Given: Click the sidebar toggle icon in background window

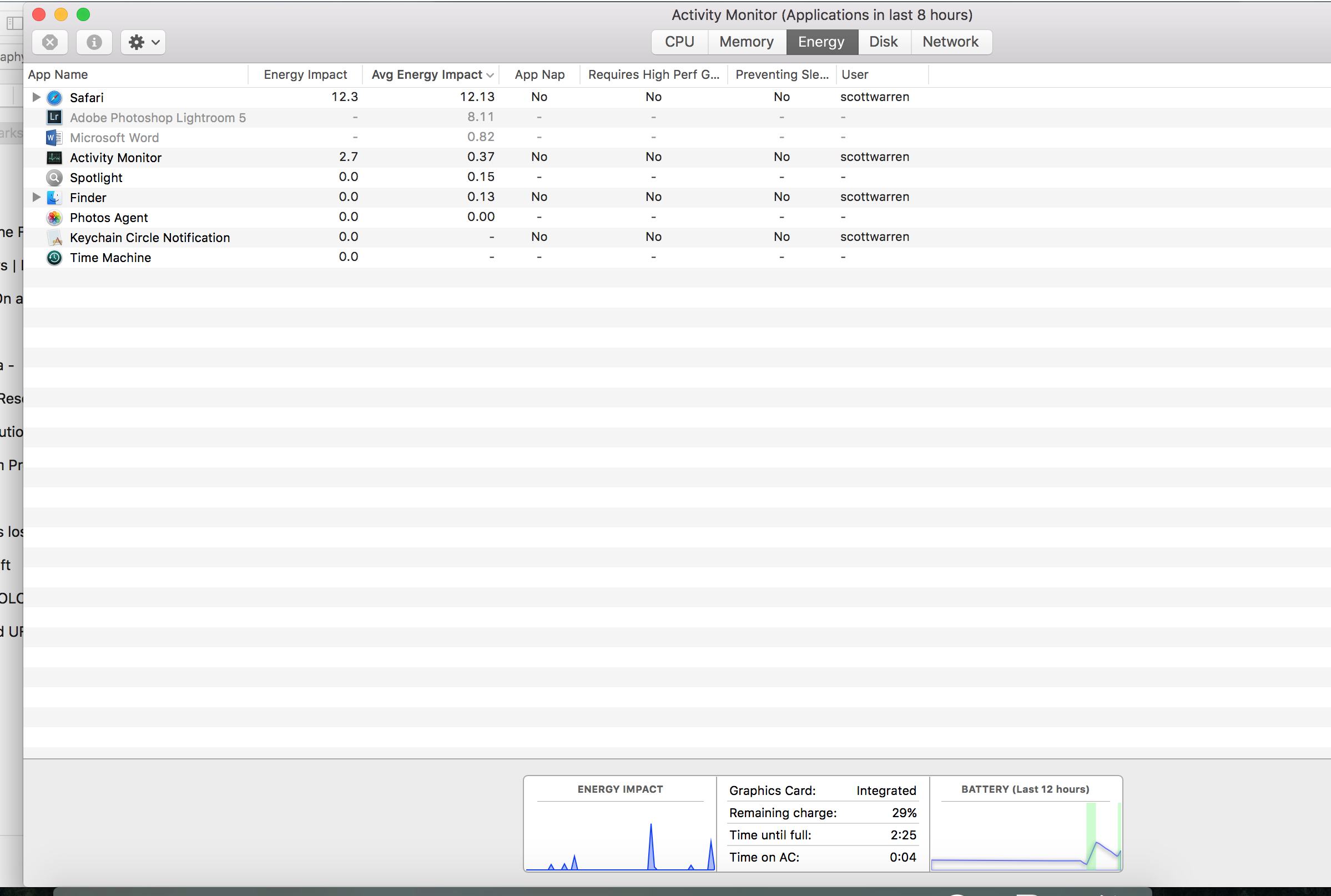Looking at the screenshot, I should (14, 23).
